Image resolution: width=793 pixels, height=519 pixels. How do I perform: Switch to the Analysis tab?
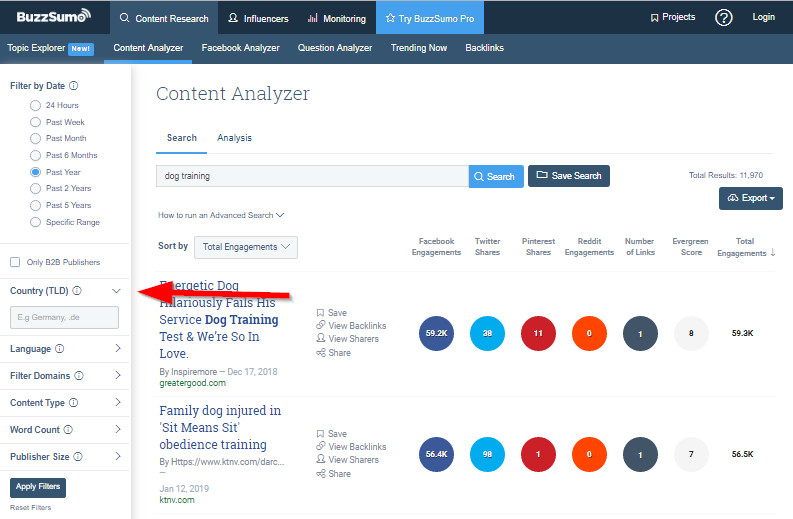pos(234,138)
